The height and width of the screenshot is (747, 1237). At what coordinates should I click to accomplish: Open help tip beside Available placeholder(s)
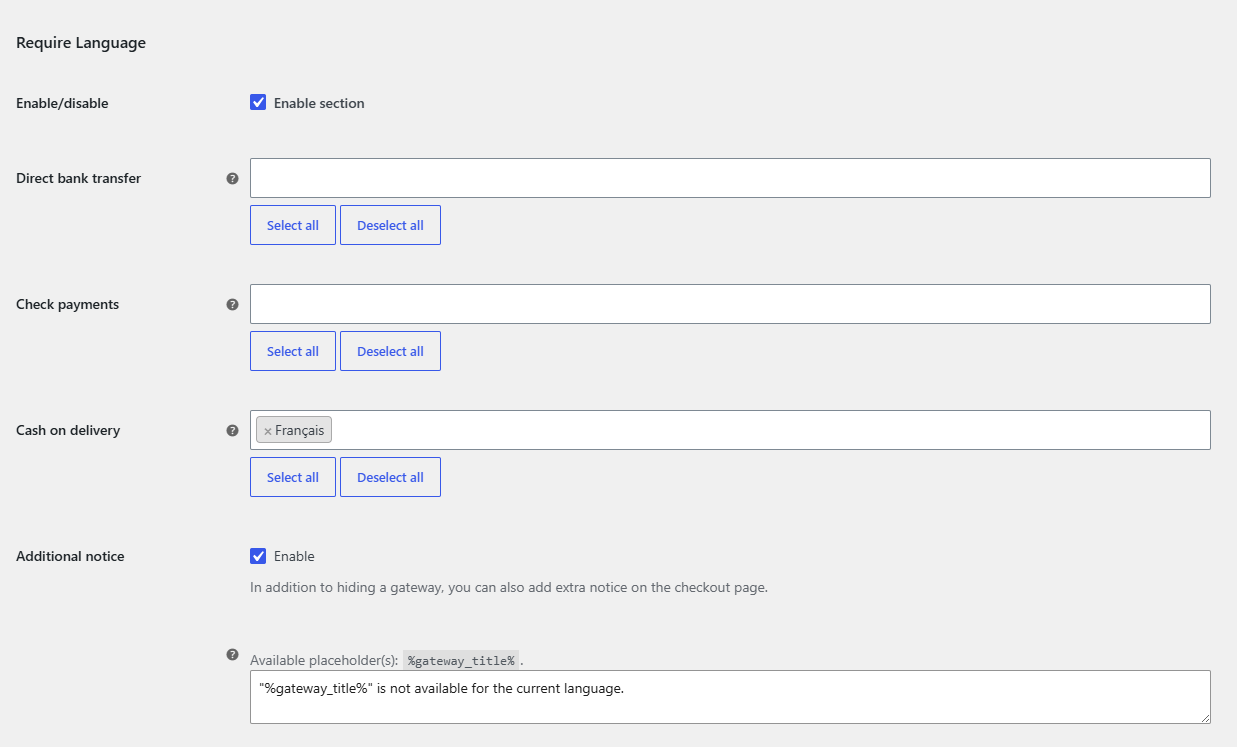[232, 655]
